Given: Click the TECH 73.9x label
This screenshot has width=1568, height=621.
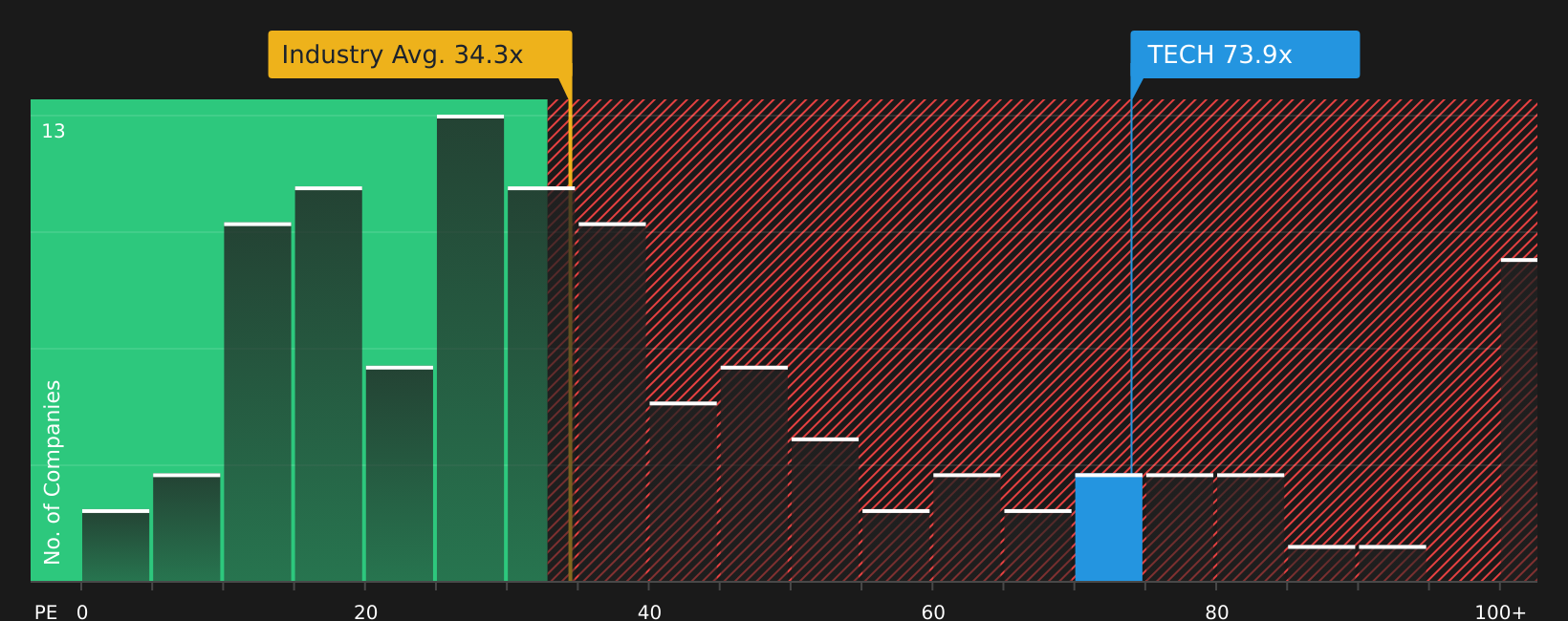Looking at the screenshot, I should coord(1245,54).
